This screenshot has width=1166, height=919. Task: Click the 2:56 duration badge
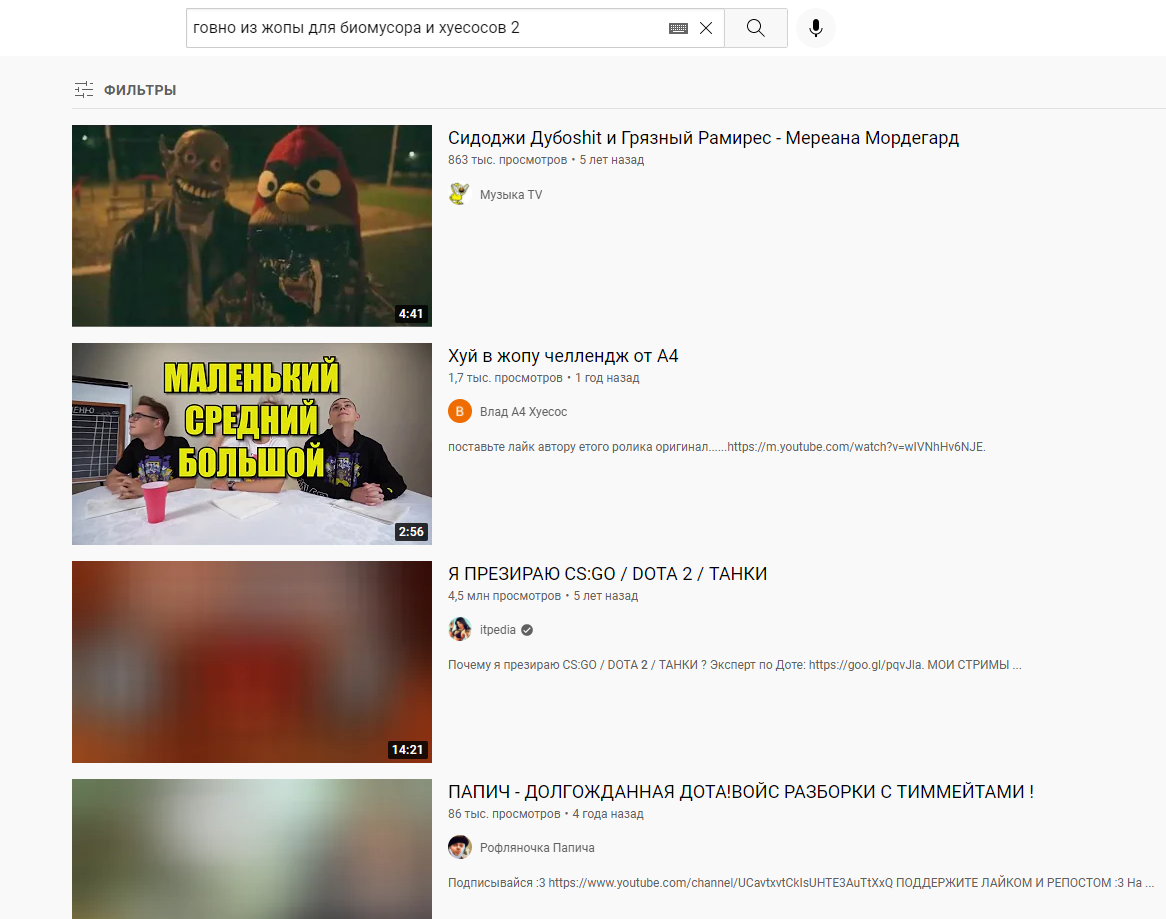(x=410, y=532)
